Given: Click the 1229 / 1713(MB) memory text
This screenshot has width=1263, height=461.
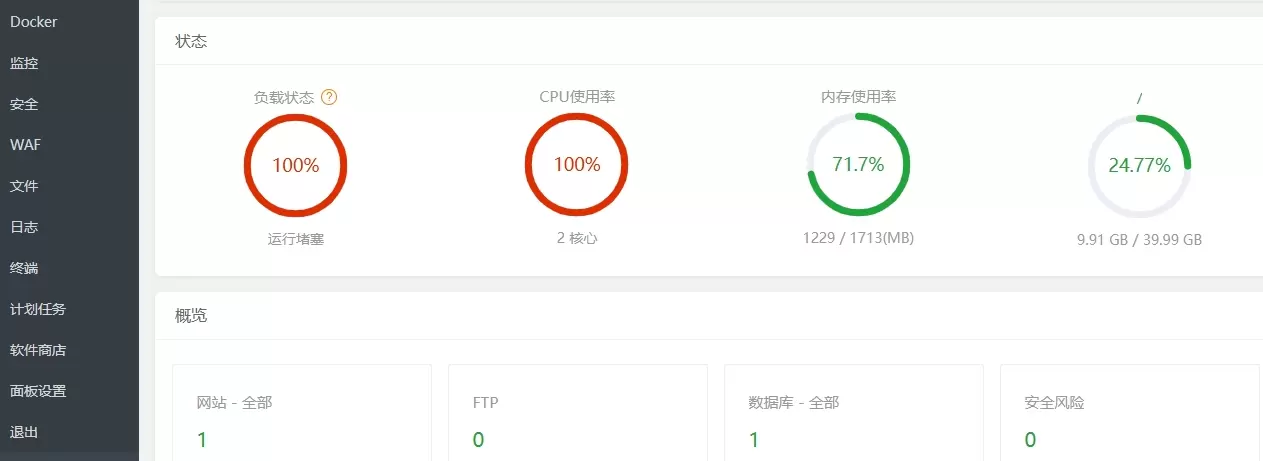Looking at the screenshot, I should [x=858, y=239].
